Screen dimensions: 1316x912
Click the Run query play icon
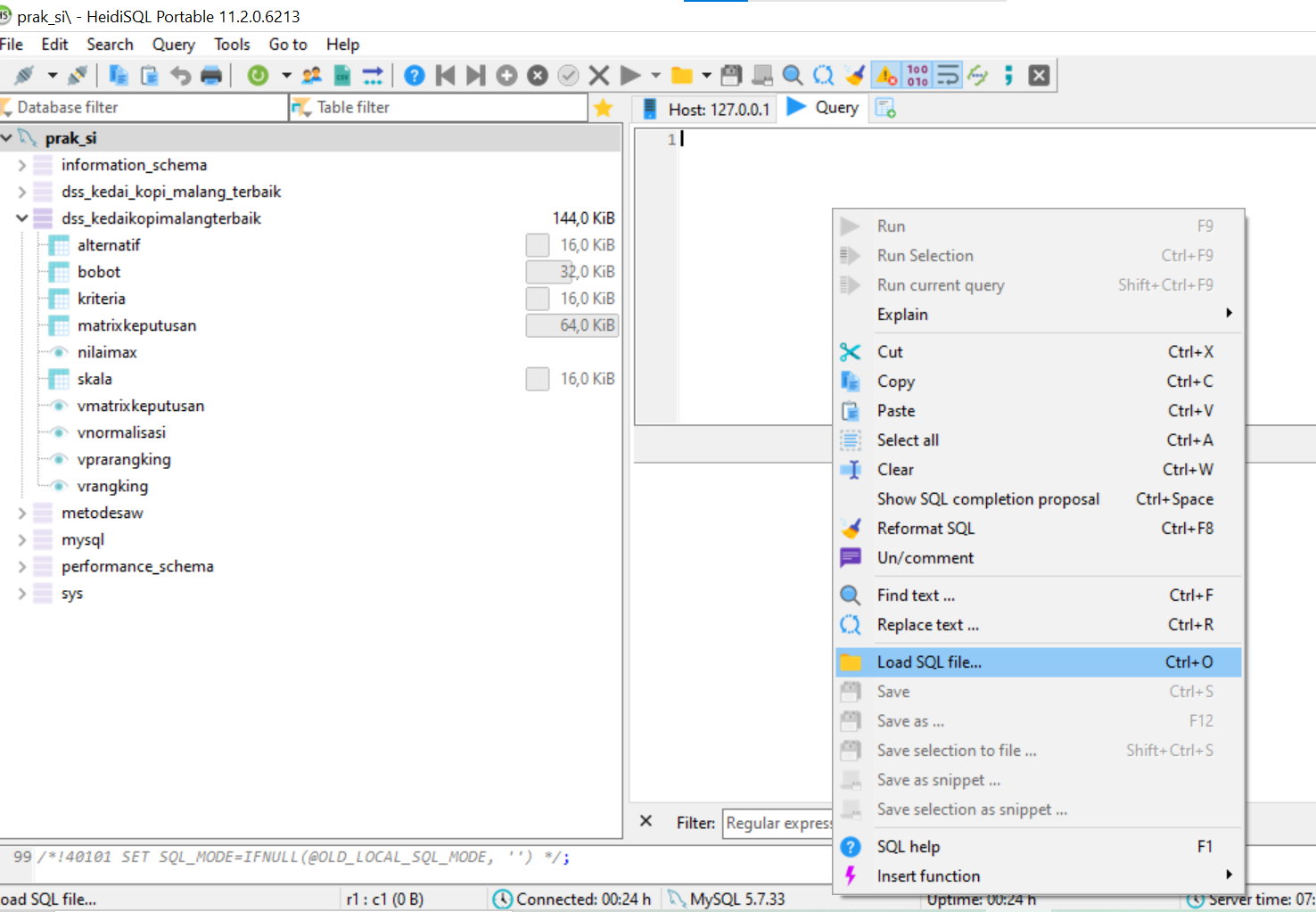pyautogui.click(x=630, y=76)
